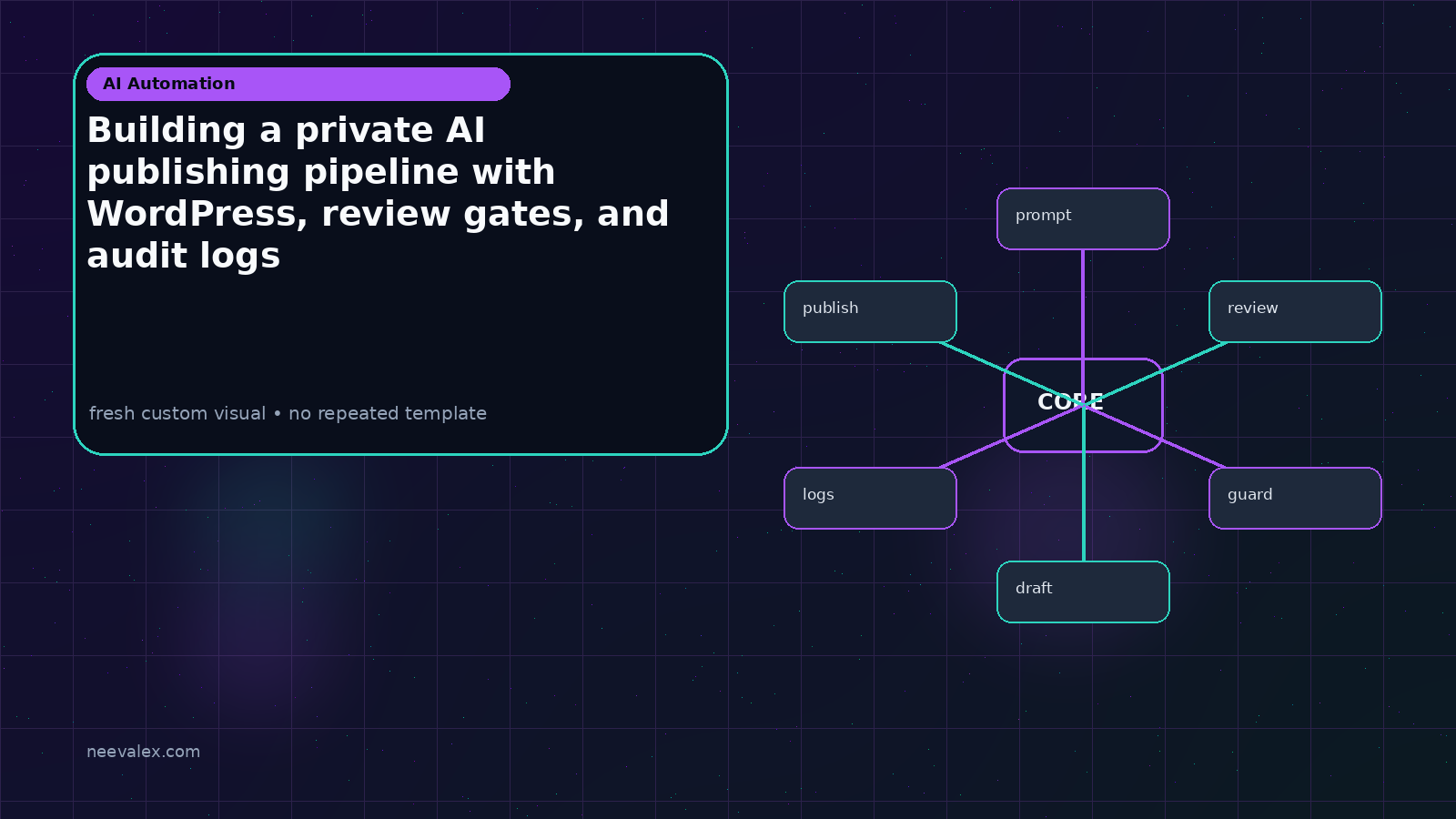Select the logs node box
1456x819 pixels.
pos(870,498)
